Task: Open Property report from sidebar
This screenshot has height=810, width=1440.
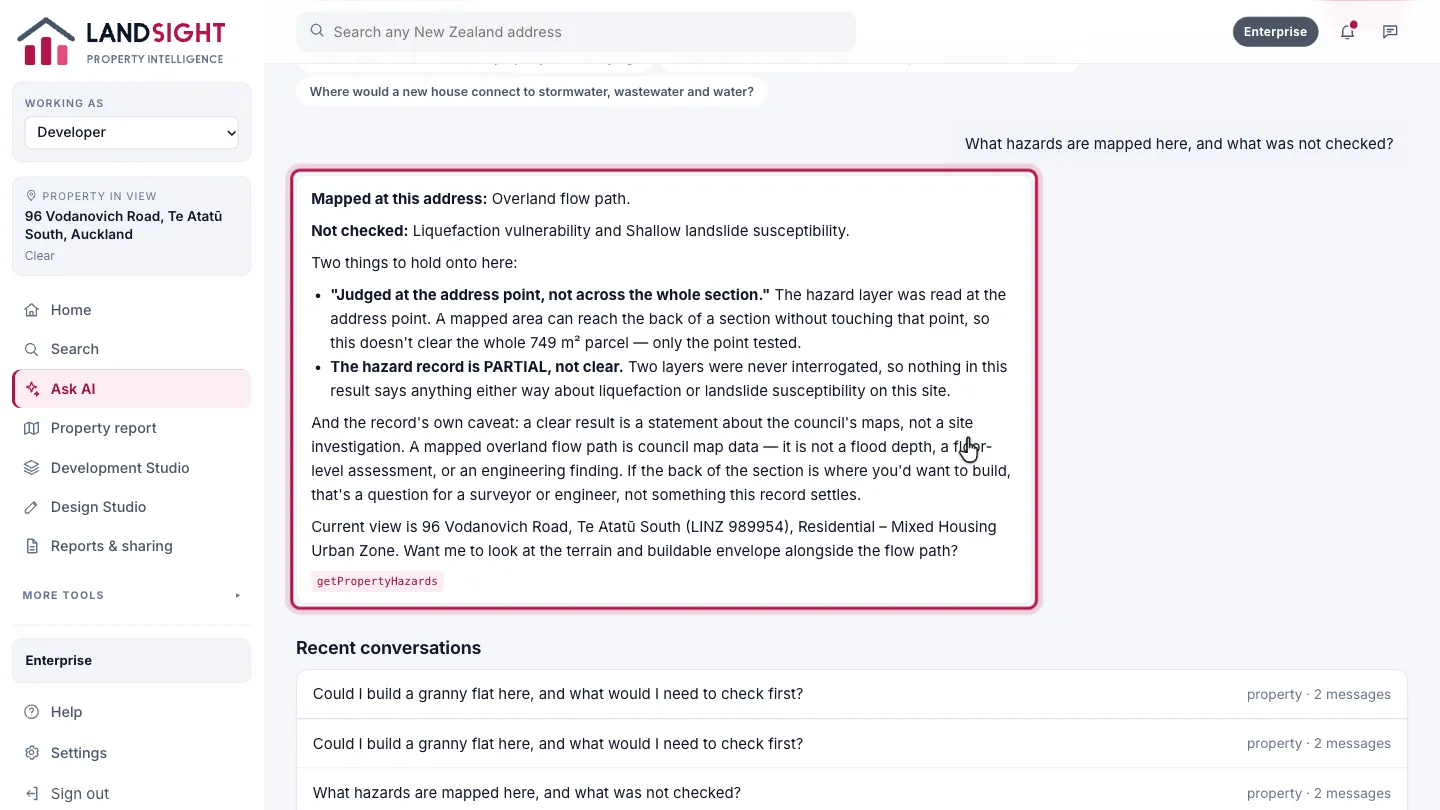Action: 132,428
